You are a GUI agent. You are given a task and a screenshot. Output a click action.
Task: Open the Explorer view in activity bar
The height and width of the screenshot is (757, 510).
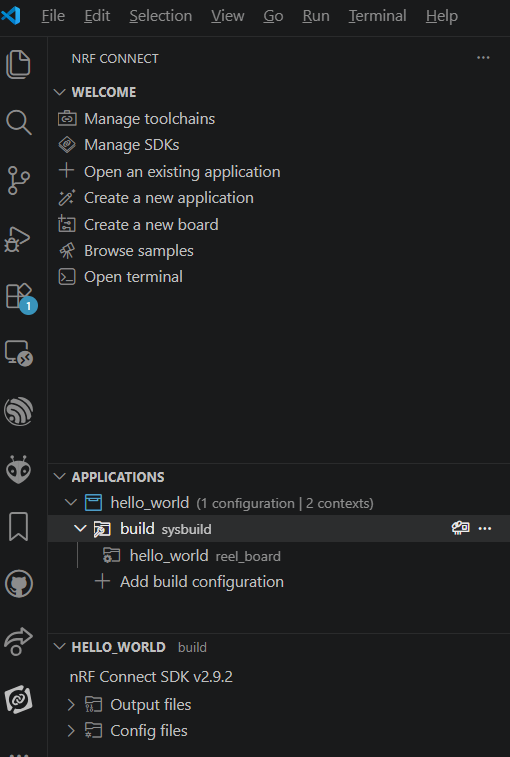[18, 64]
